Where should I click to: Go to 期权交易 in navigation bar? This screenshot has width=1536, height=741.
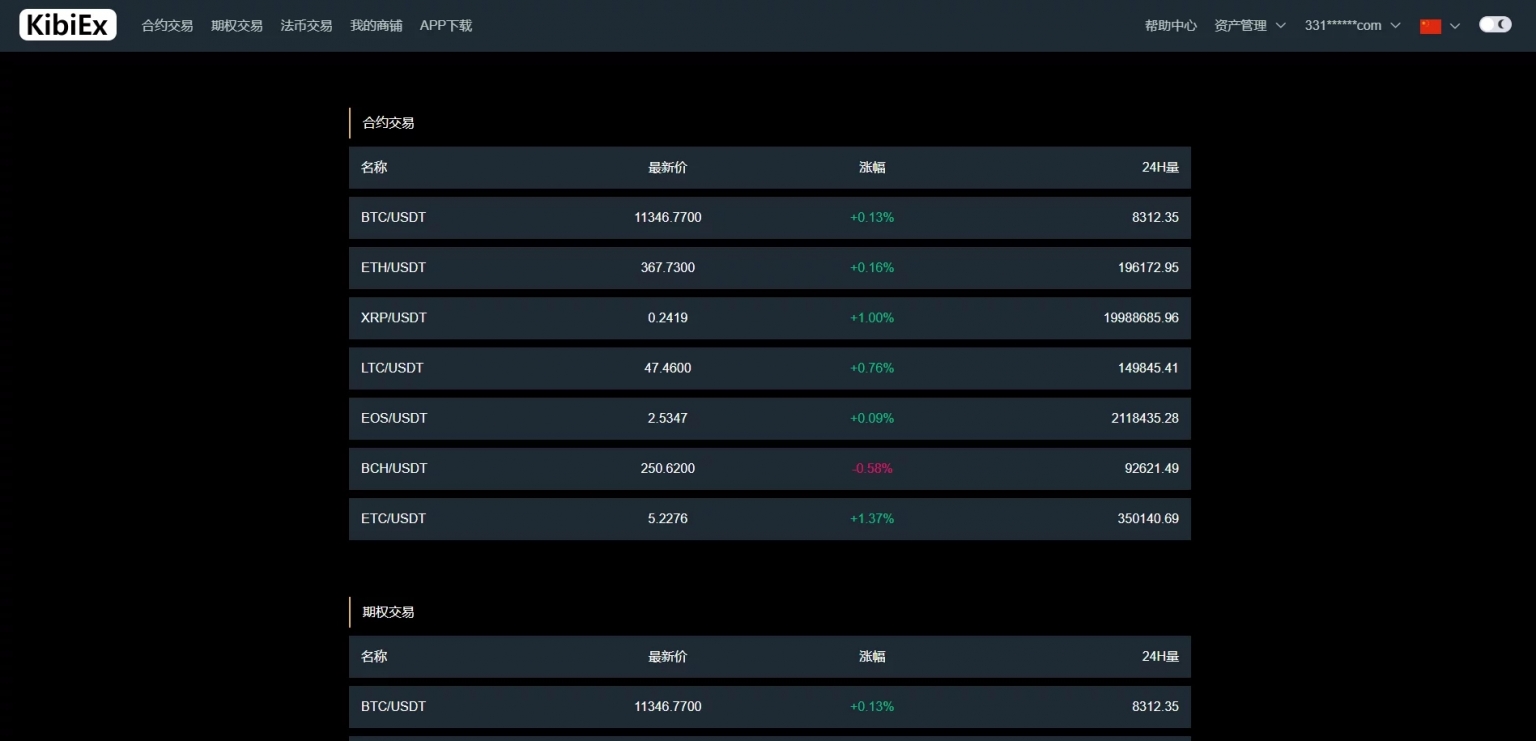pyautogui.click(x=237, y=26)
